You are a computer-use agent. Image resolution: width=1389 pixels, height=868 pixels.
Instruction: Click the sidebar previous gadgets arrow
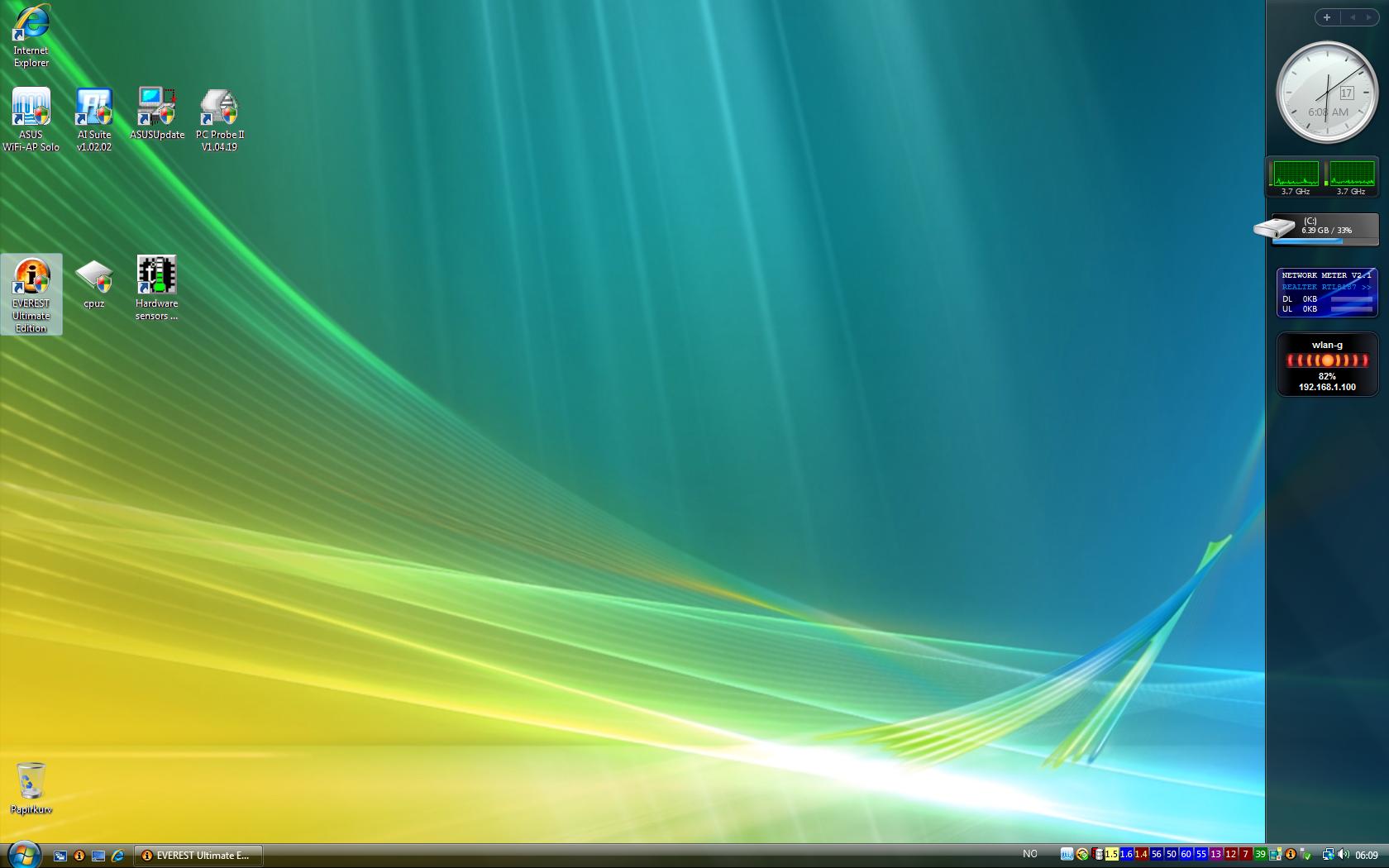[x=1353, y=17]
